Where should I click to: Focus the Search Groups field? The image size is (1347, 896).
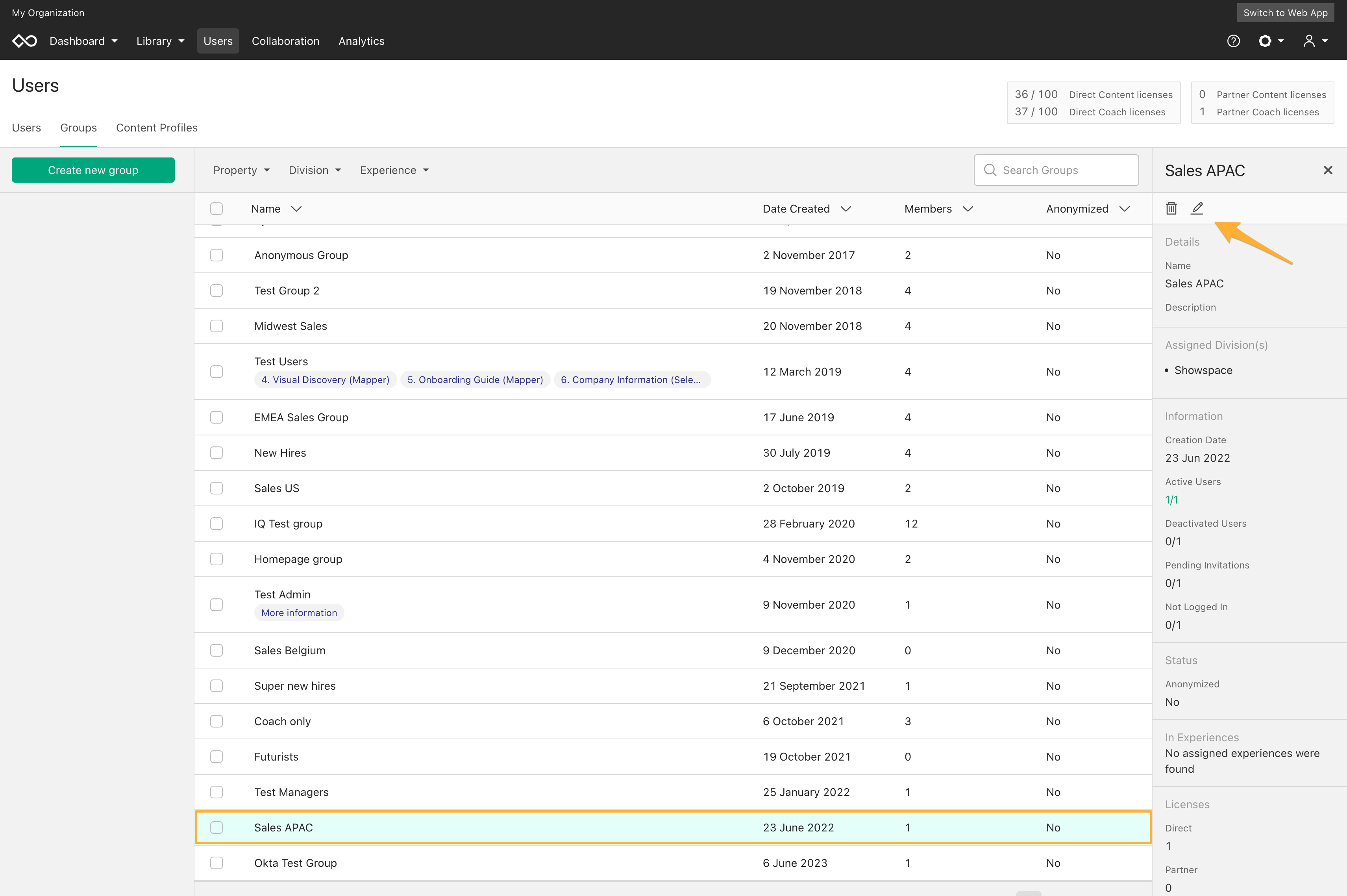[x=1056, y=170]
